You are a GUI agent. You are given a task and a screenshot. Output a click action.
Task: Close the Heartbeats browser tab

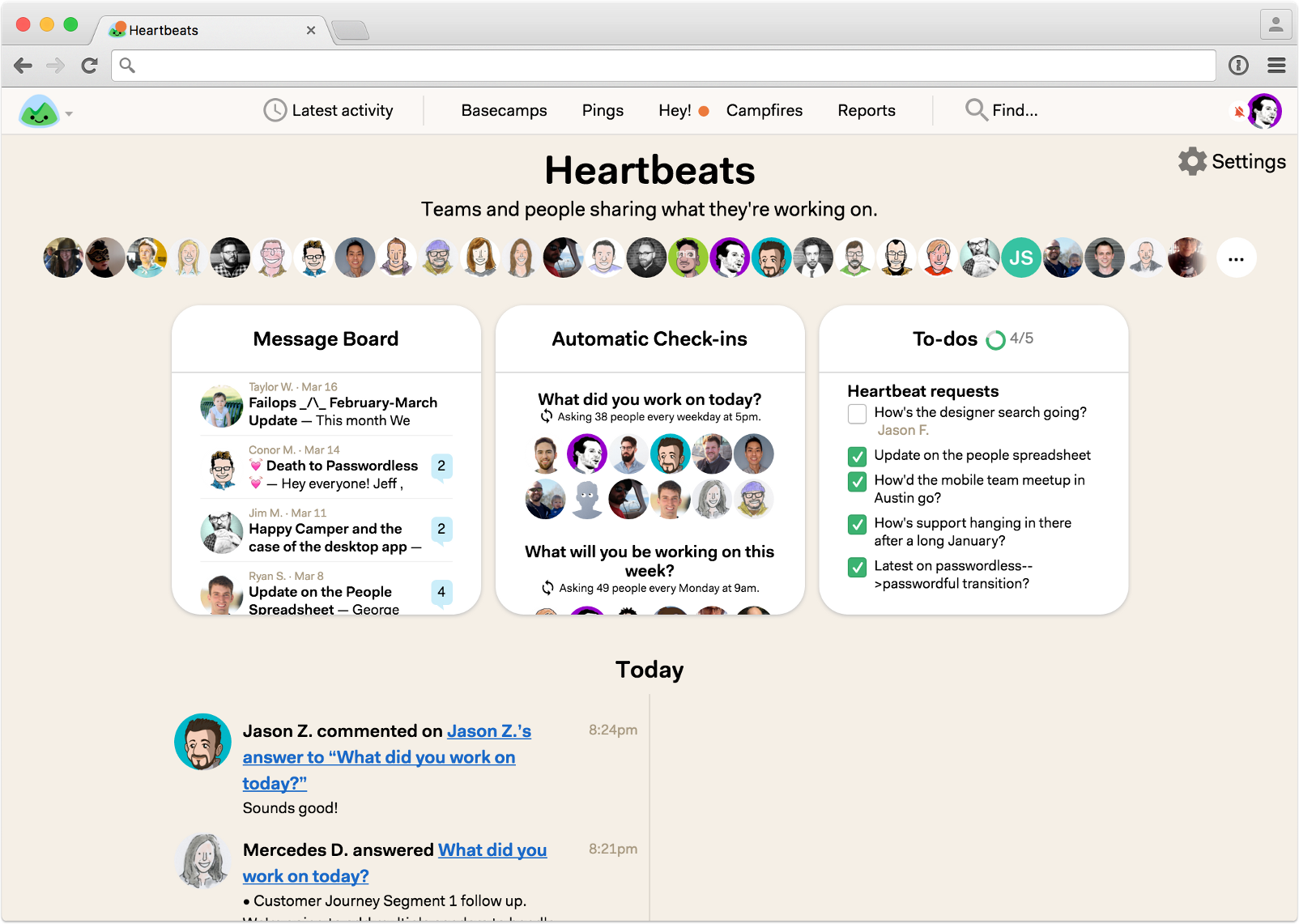click(x=311, y=30)
